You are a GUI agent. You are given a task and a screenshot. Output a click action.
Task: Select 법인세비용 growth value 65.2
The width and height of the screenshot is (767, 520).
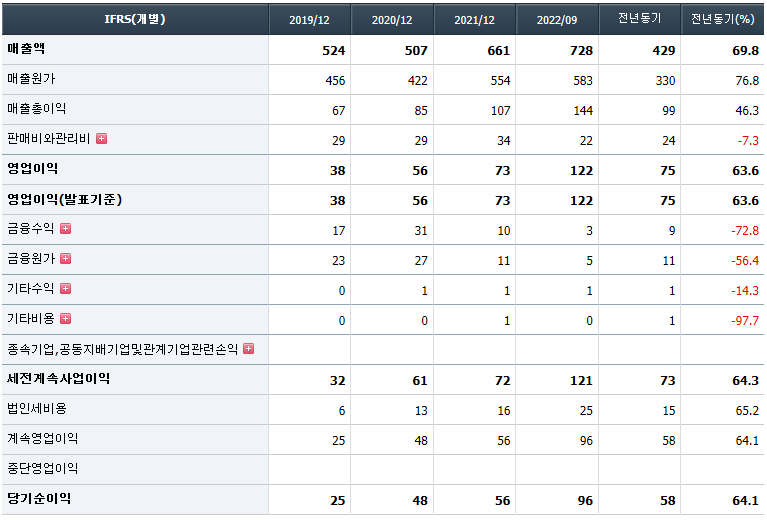[x=747, y=411]
